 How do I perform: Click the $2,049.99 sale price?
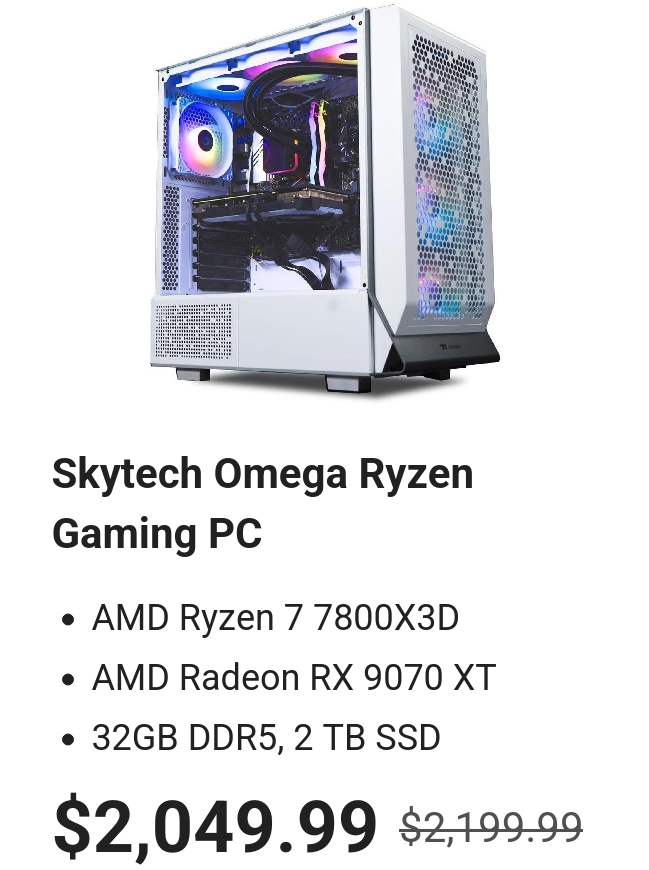coord(215,828)
